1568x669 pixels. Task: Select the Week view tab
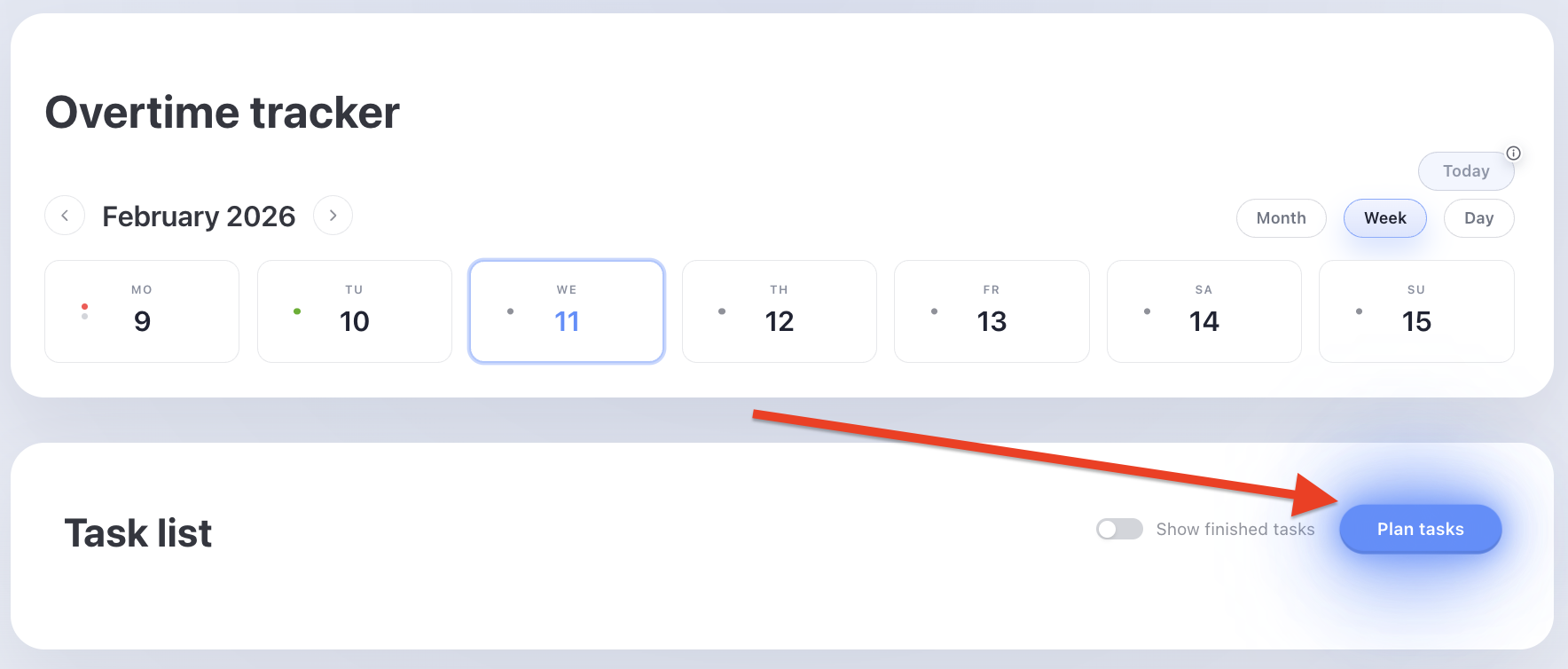click(1384, 218)
